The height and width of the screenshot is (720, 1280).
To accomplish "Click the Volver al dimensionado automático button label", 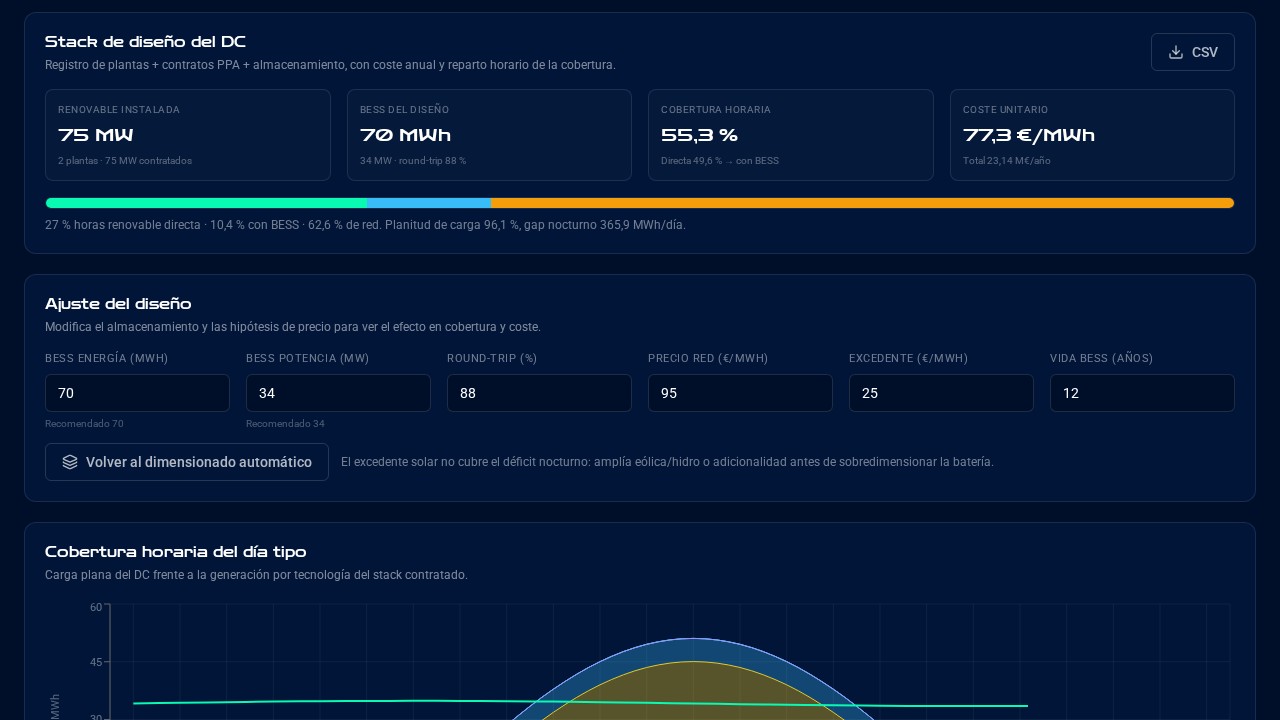I will 199,462.
